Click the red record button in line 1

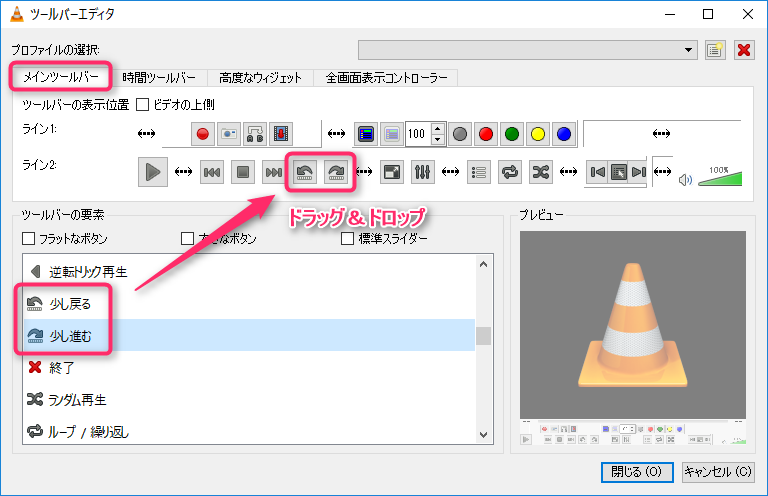pos(204,133)
